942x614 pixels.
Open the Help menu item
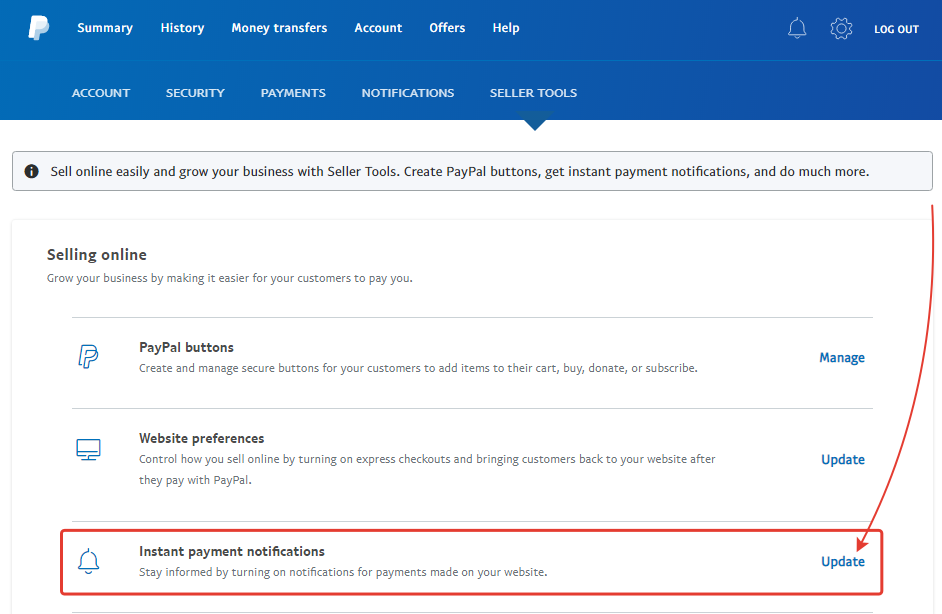[x=506, y=28]
